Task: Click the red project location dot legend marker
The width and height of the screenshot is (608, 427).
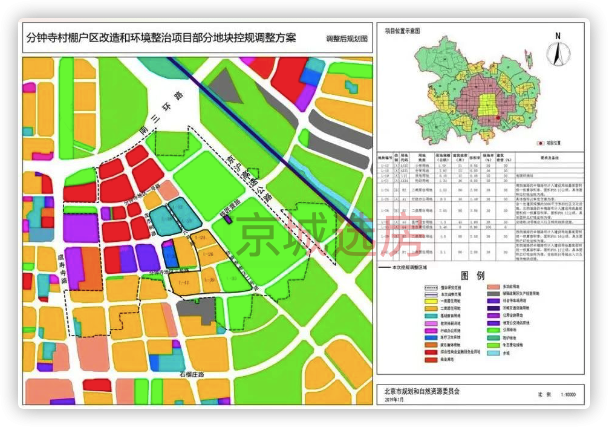Action: 541,143
